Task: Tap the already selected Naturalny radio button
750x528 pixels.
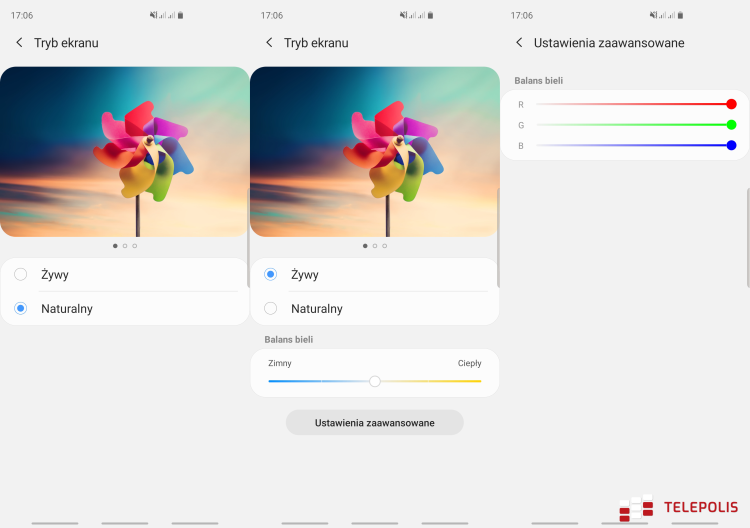Action: click(x=21, y=309)
